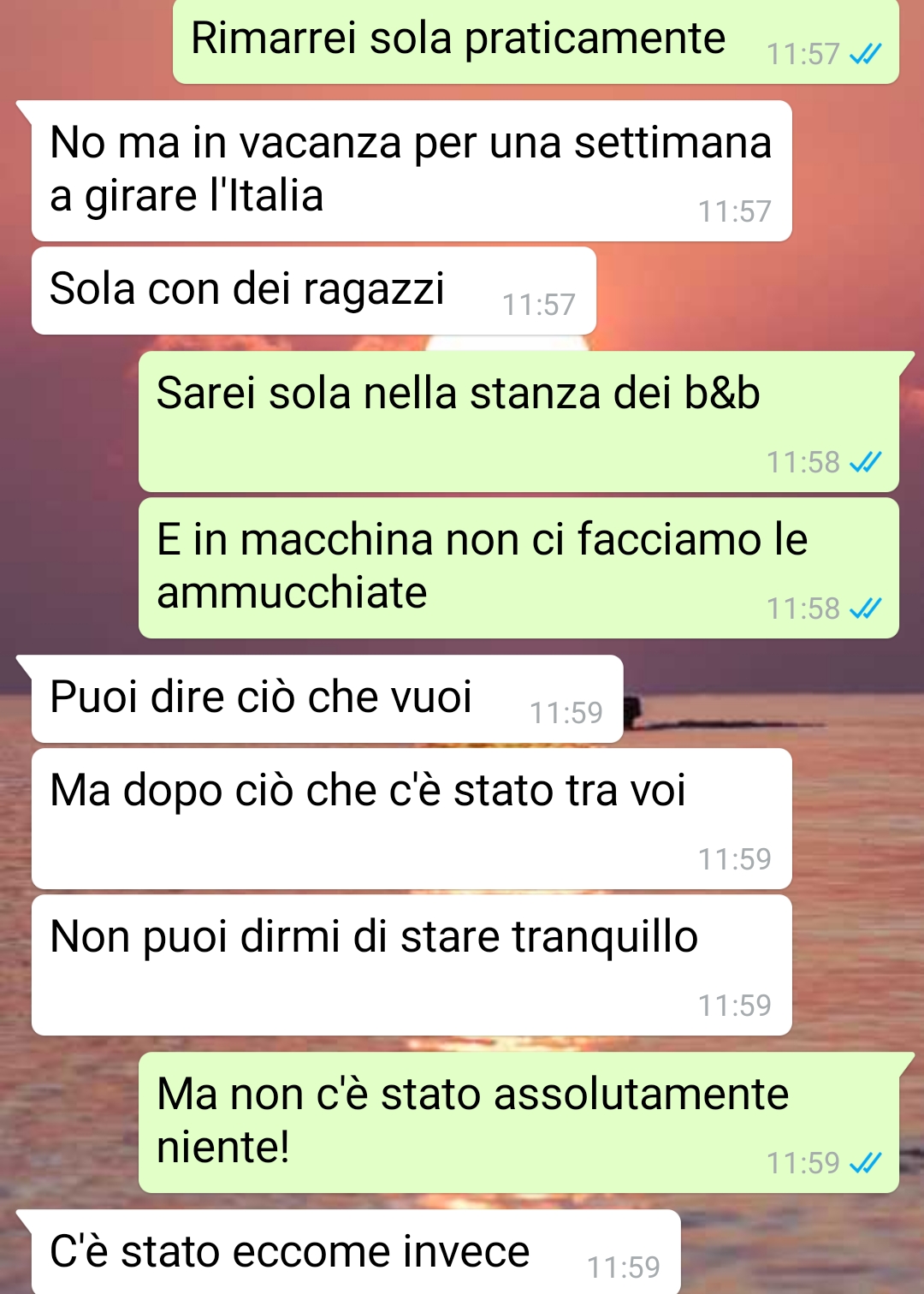The width and height of the screenshot is (924, 1294).
Task: Tap read ticks on 'assolutamente niente!' message
Action: [865, 1163]
